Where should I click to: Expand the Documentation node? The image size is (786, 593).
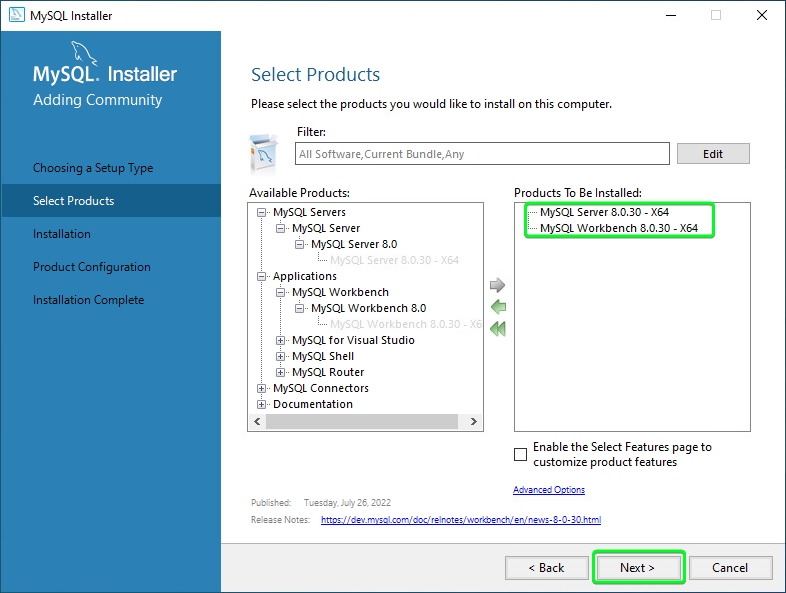[261, 405]
